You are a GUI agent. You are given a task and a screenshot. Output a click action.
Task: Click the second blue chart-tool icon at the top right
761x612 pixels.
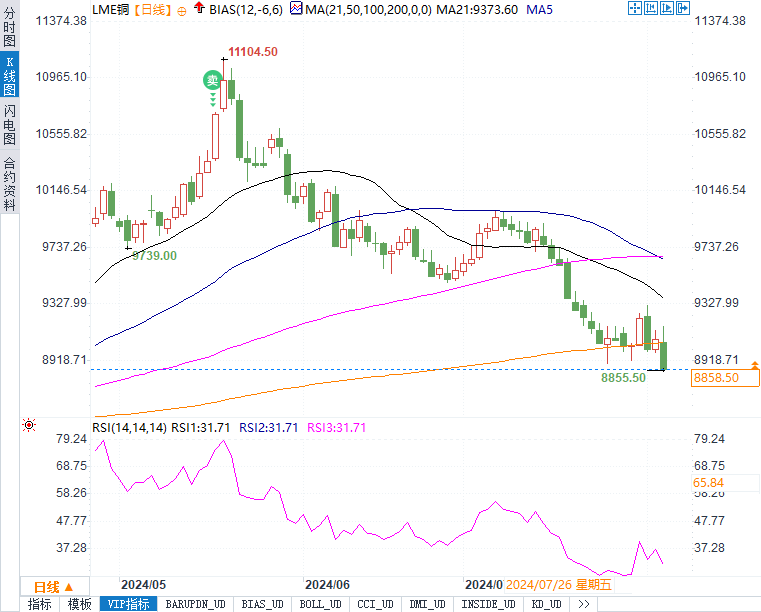pos(651,8)
